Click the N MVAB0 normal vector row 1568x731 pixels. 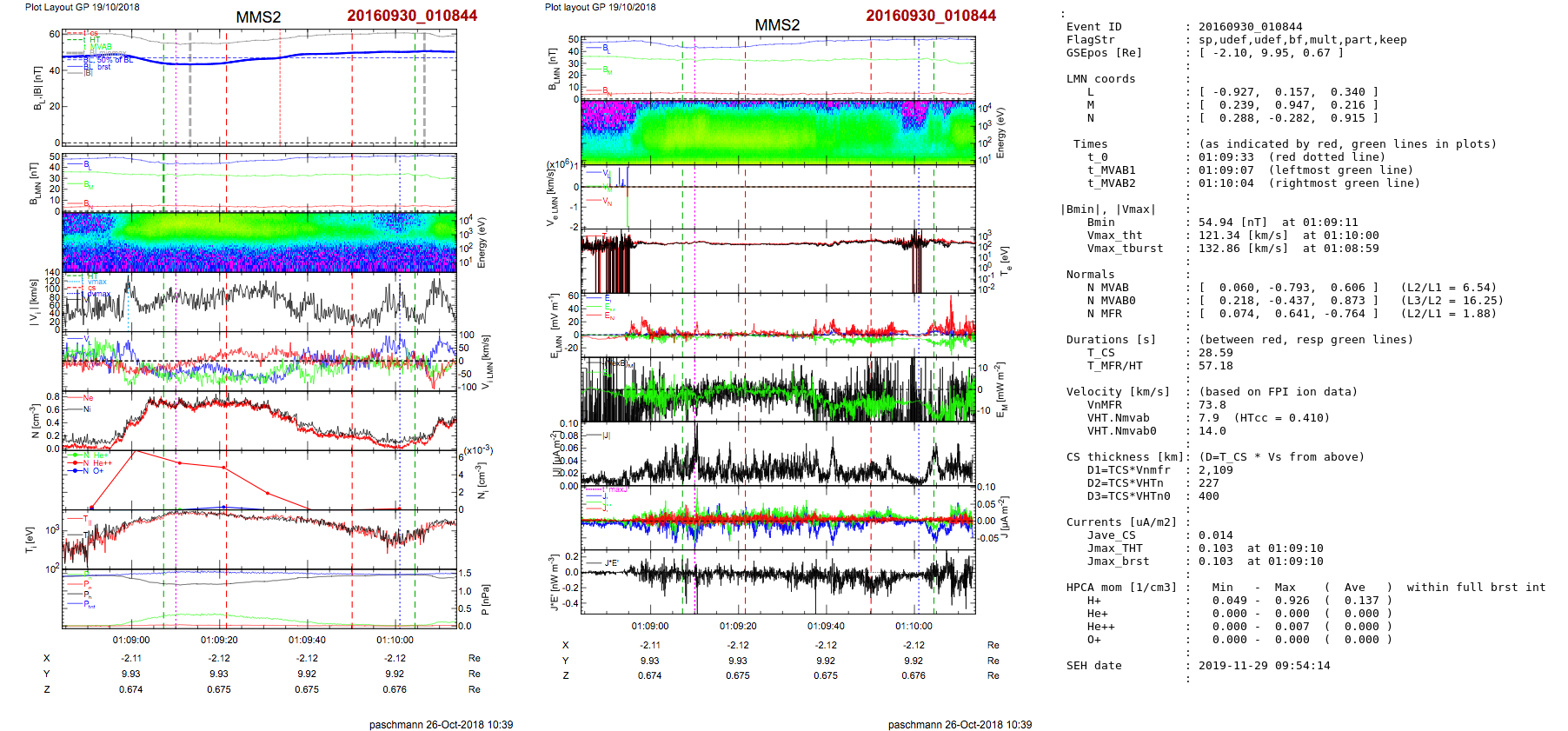[x=1288, y=301]
